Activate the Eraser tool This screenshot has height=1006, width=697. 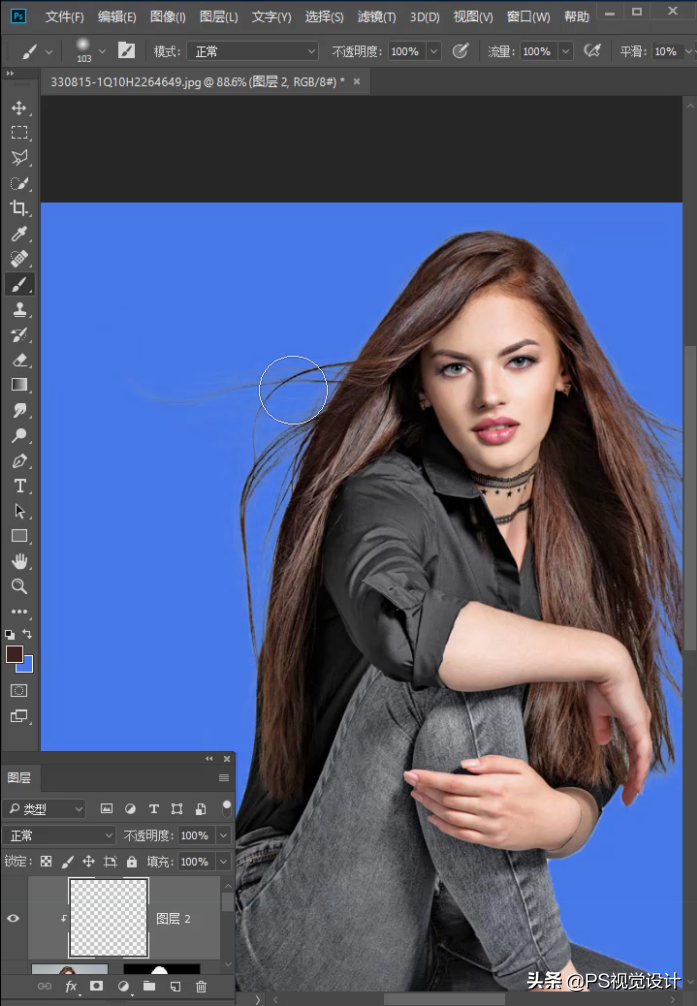19,360
